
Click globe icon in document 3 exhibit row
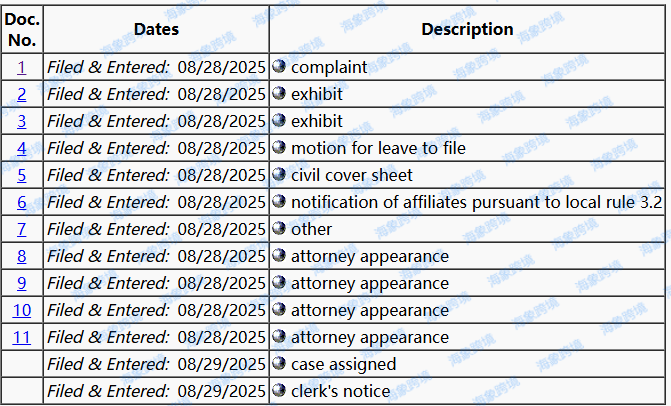coord(279,121)
